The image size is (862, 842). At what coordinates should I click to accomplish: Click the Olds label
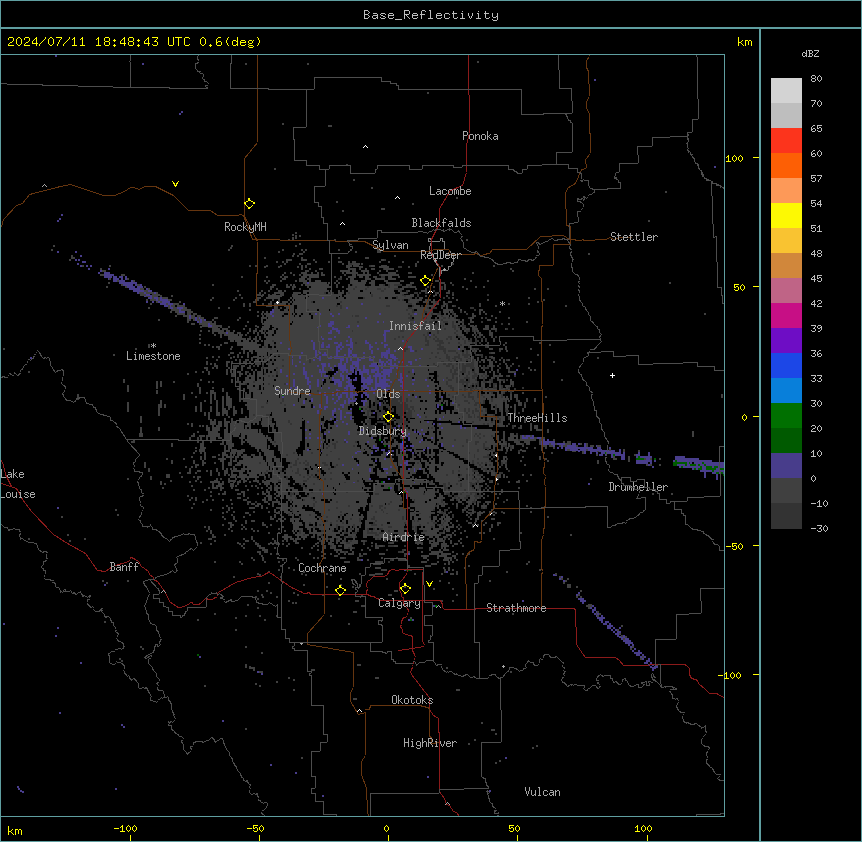[x=388, y=394]
